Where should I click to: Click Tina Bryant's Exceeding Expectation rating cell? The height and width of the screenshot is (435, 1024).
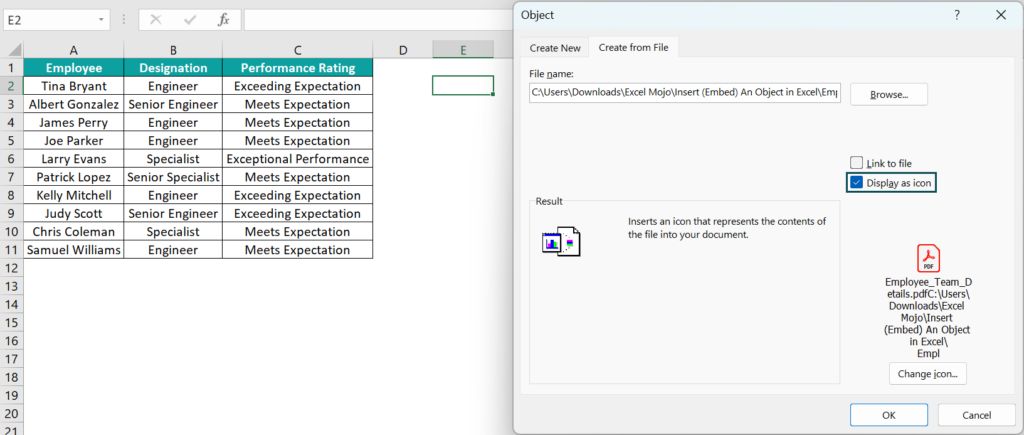(x=298, y=86)
